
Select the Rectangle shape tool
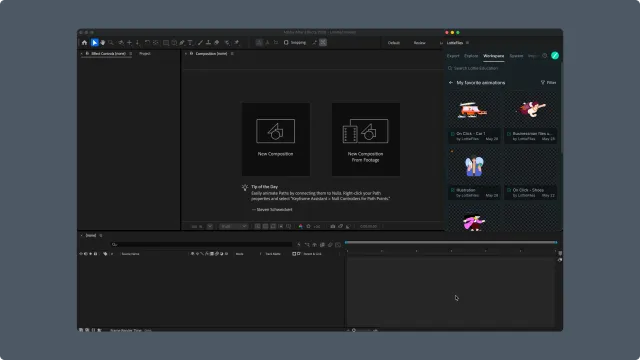(166, 42)
